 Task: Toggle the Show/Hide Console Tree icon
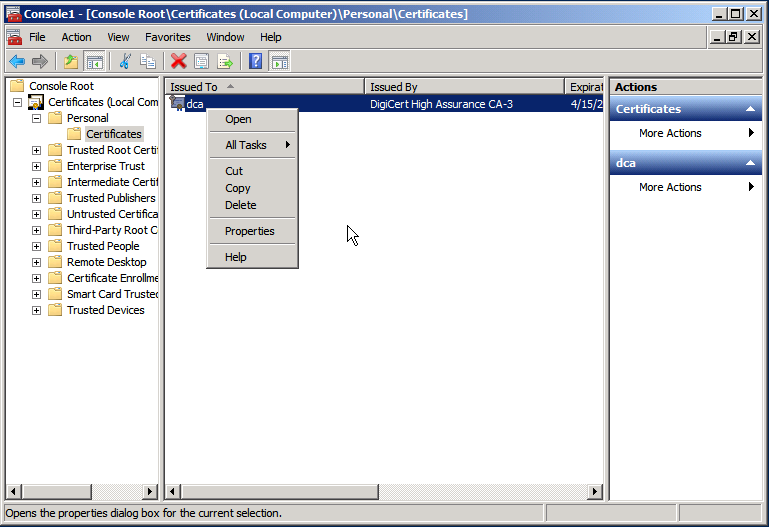[94, 62]
